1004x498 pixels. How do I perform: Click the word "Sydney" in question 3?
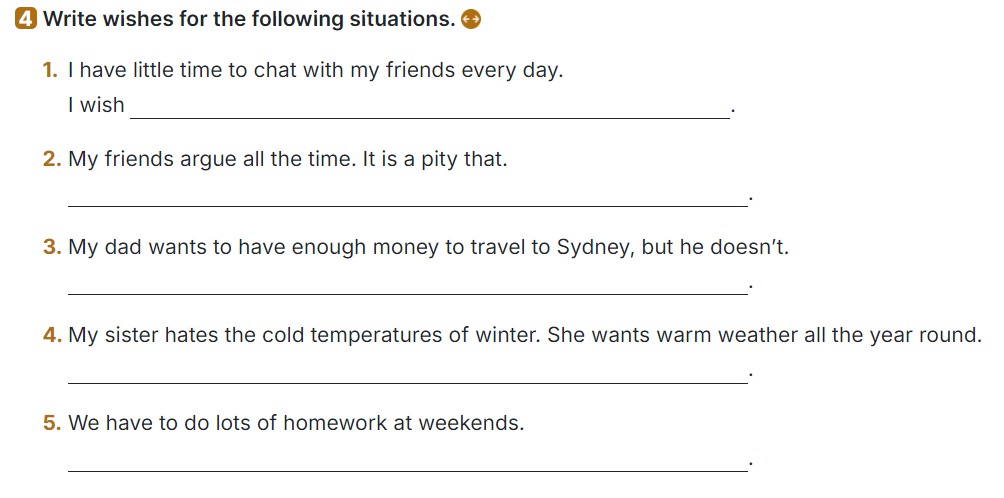pos(593,247)
